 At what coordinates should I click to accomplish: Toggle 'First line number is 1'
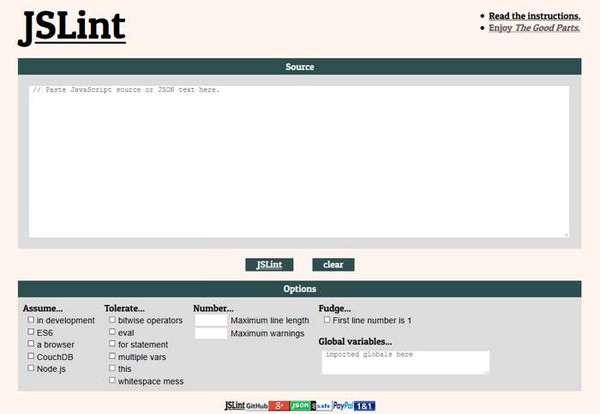[327, 319]
